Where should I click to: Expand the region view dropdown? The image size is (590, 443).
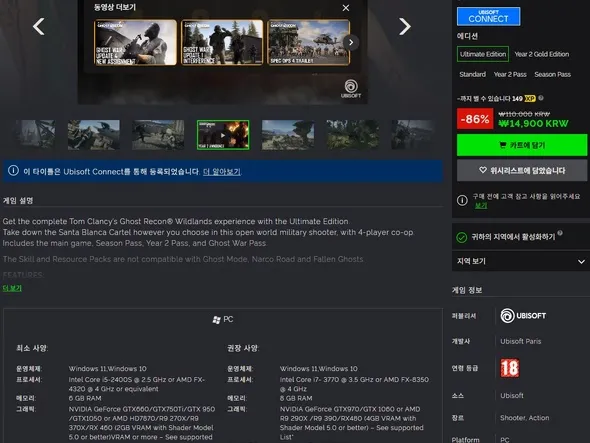(521, 261)
